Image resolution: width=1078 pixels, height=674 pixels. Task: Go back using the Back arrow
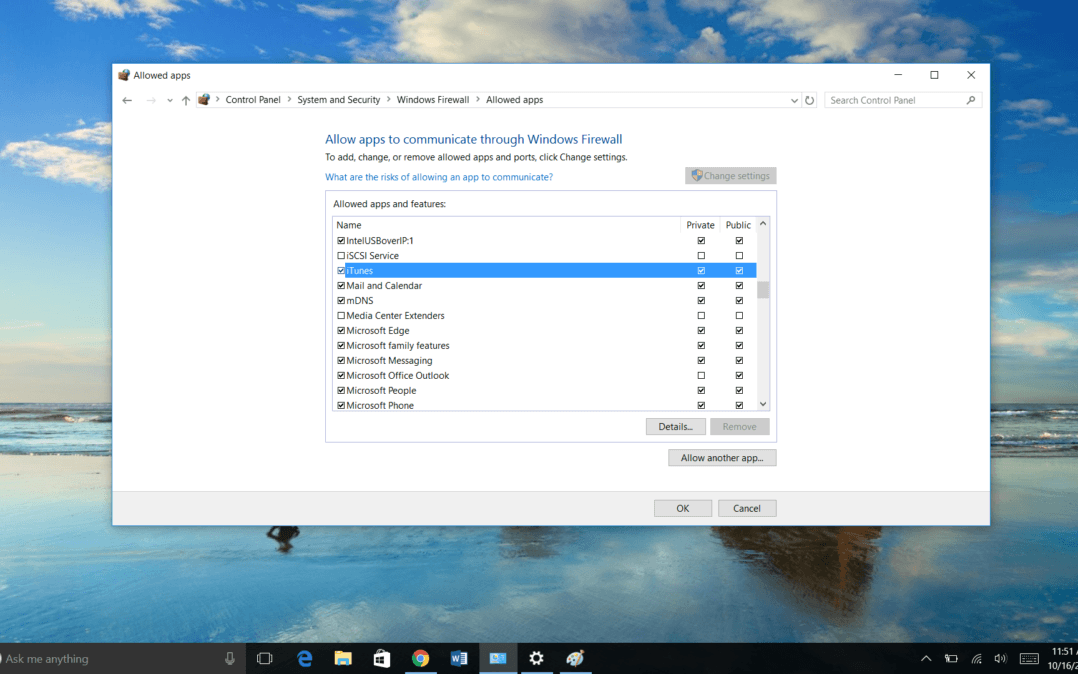127,100
